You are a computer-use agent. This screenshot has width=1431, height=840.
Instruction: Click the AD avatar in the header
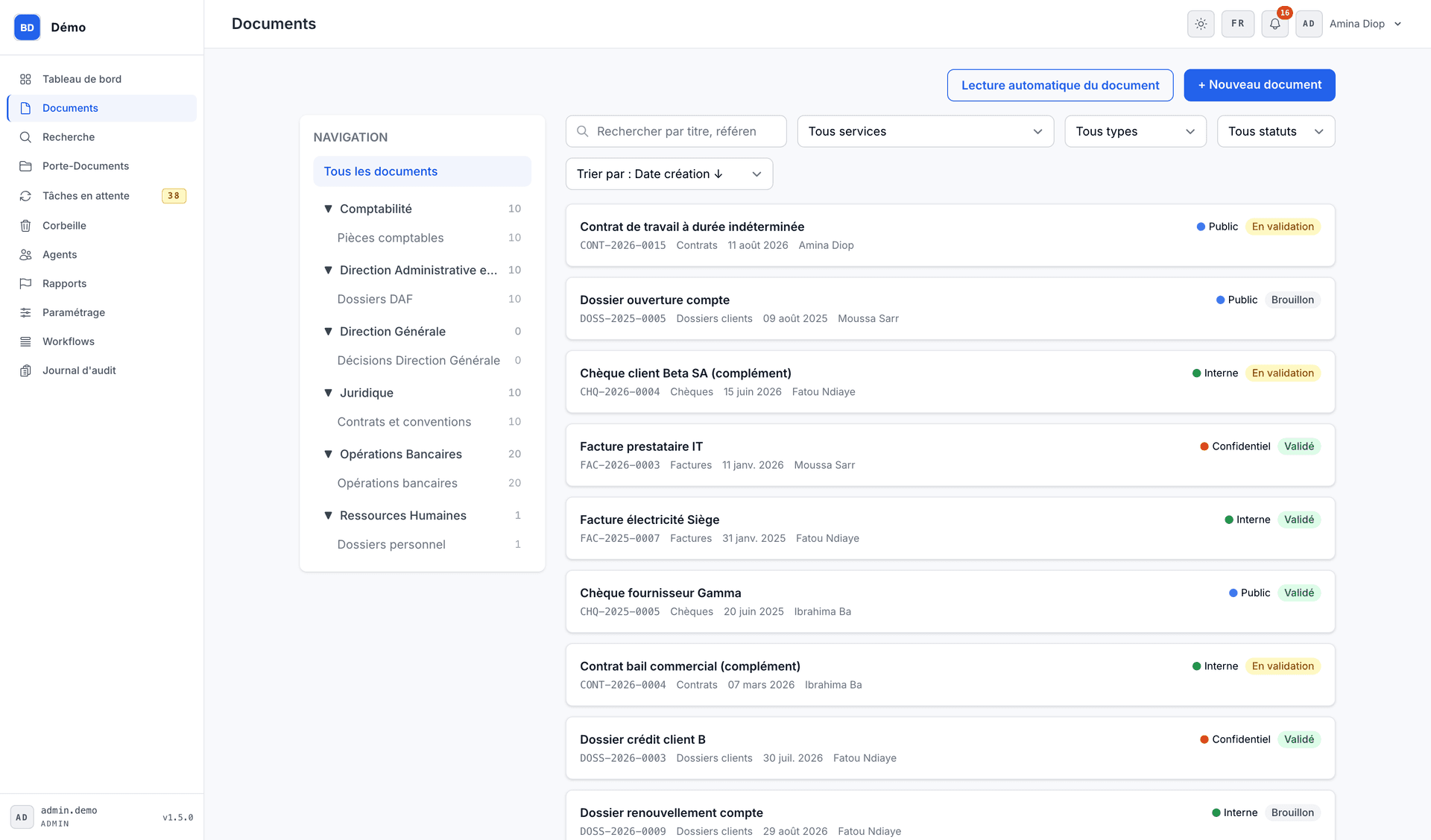coord(1309,24)
